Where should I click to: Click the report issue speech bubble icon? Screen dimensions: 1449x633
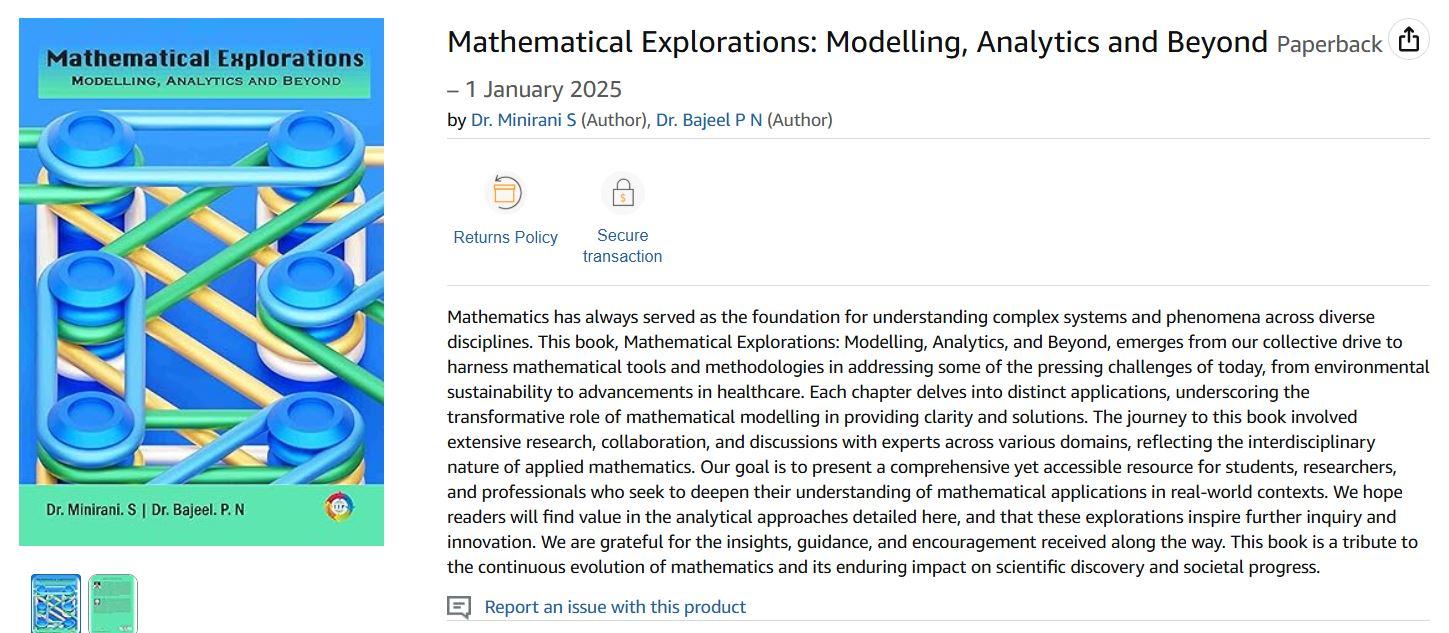coord(459,607)
